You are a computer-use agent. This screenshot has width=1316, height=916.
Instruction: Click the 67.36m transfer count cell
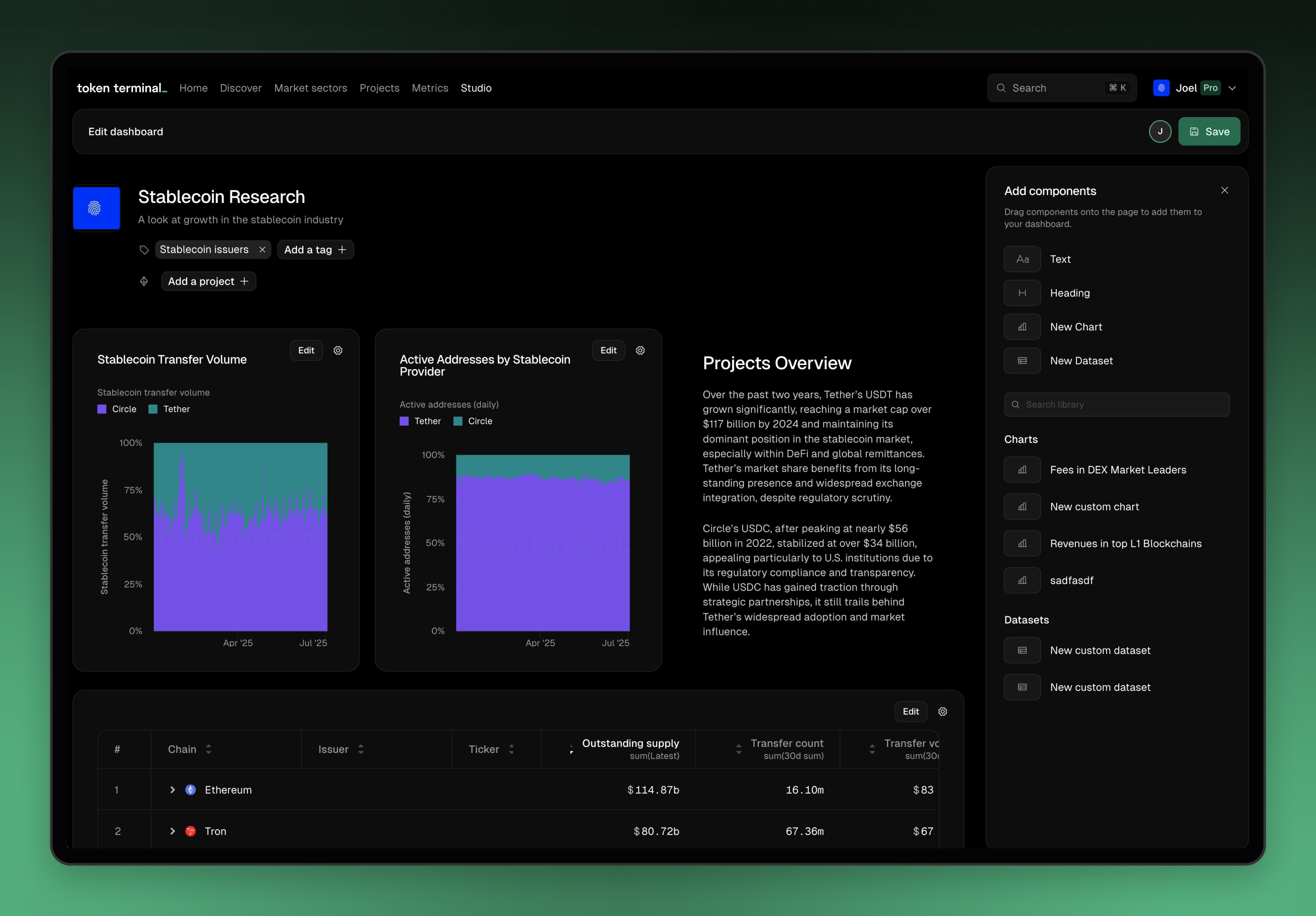pos(804,831)
